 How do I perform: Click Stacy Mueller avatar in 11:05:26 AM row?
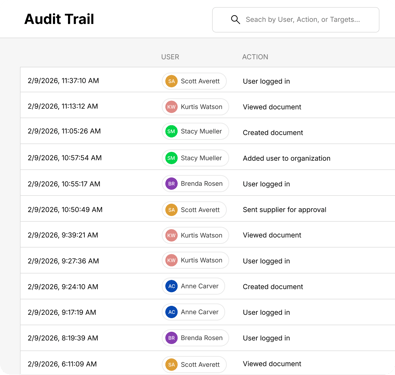tap(171, 131)
